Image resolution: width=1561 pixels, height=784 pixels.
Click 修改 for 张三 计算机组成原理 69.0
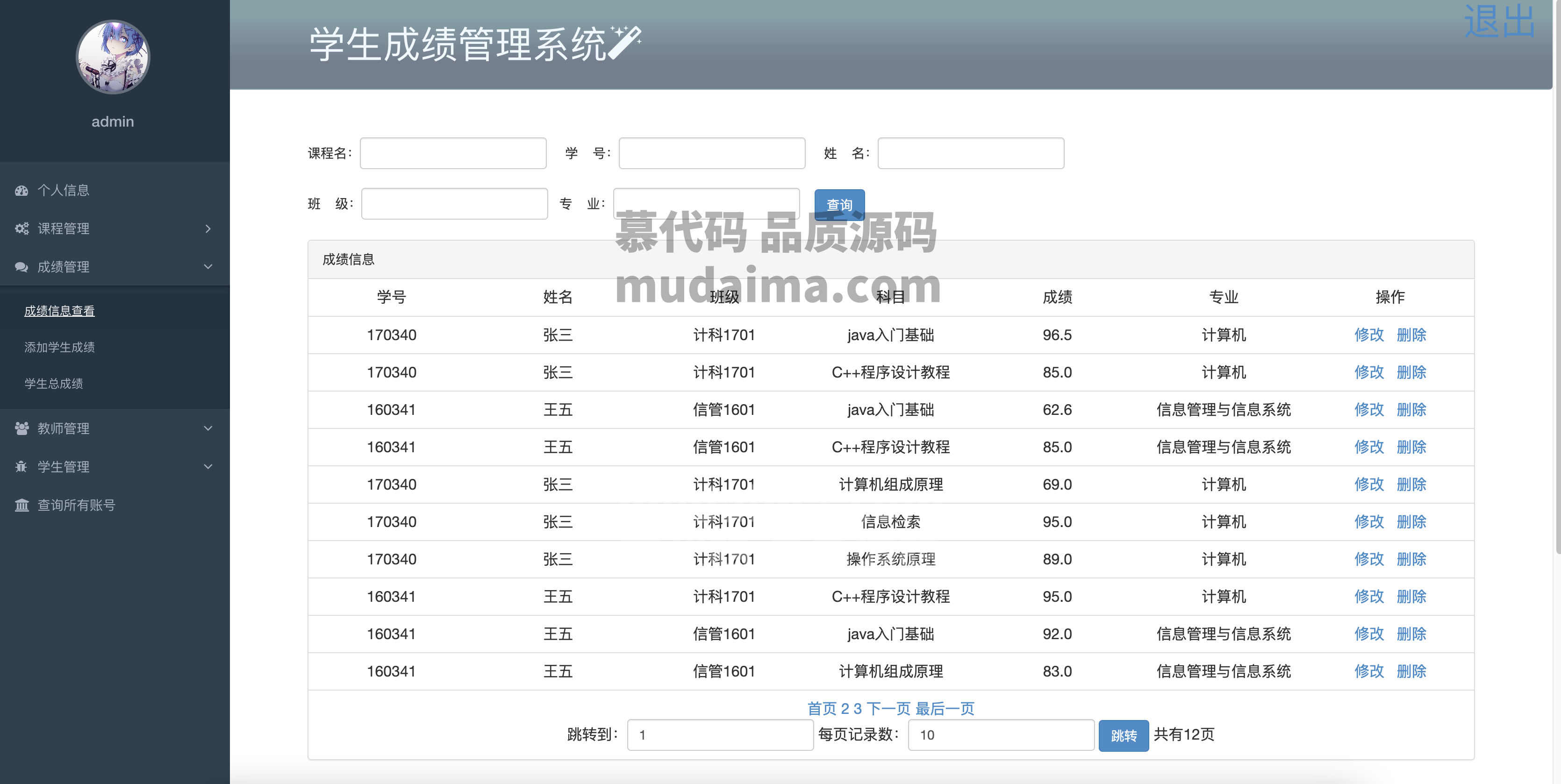tap(1369, 484)
